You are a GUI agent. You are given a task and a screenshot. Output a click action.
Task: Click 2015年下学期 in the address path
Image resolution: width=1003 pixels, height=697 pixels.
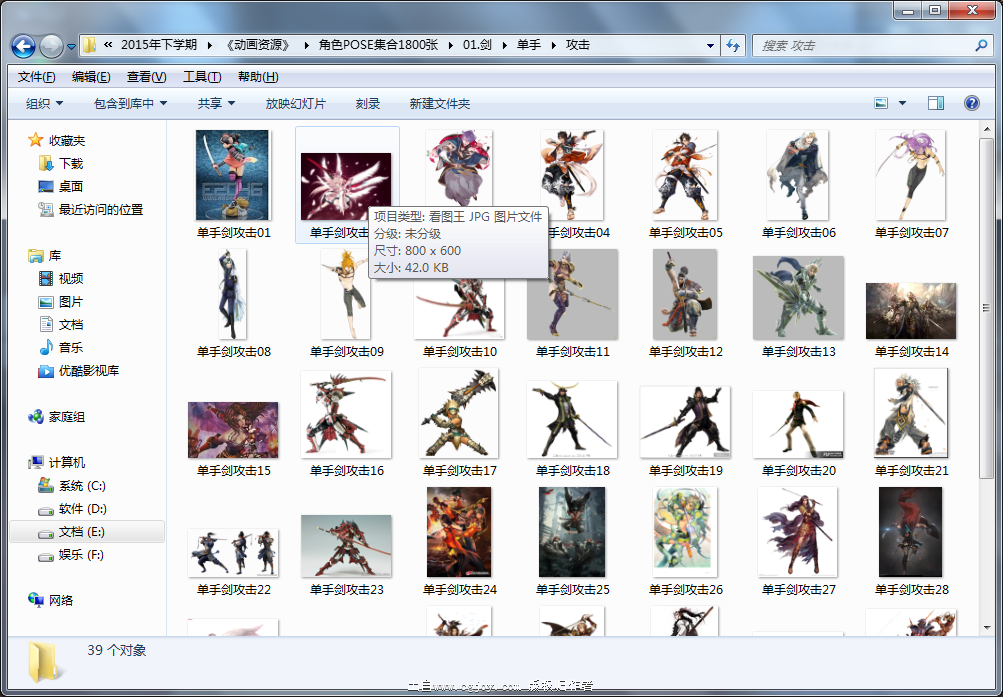[x=159, y=45]
